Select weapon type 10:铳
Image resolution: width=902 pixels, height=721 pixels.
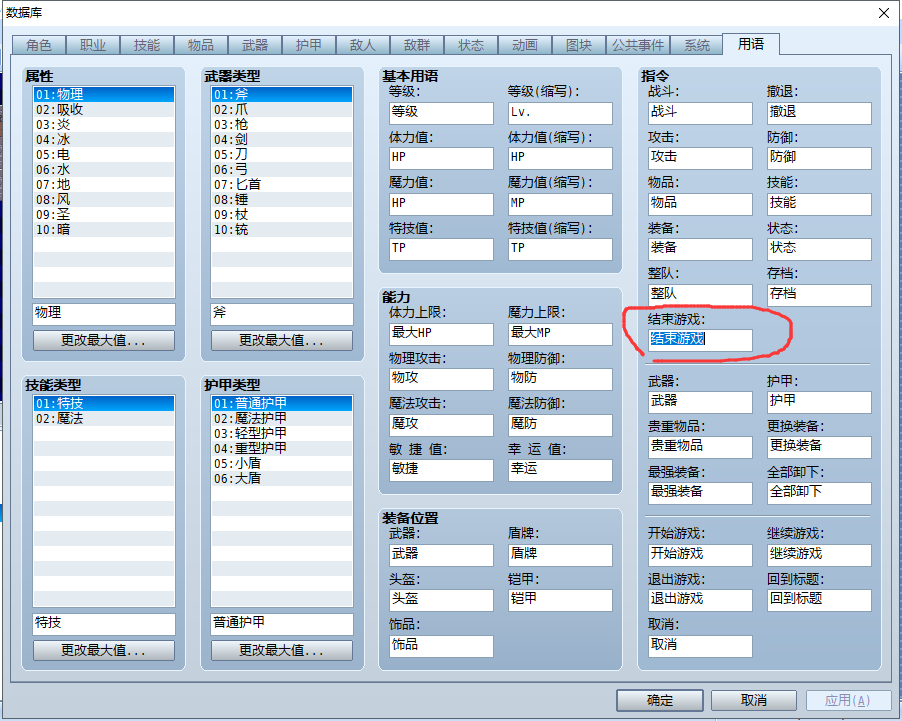282,229
